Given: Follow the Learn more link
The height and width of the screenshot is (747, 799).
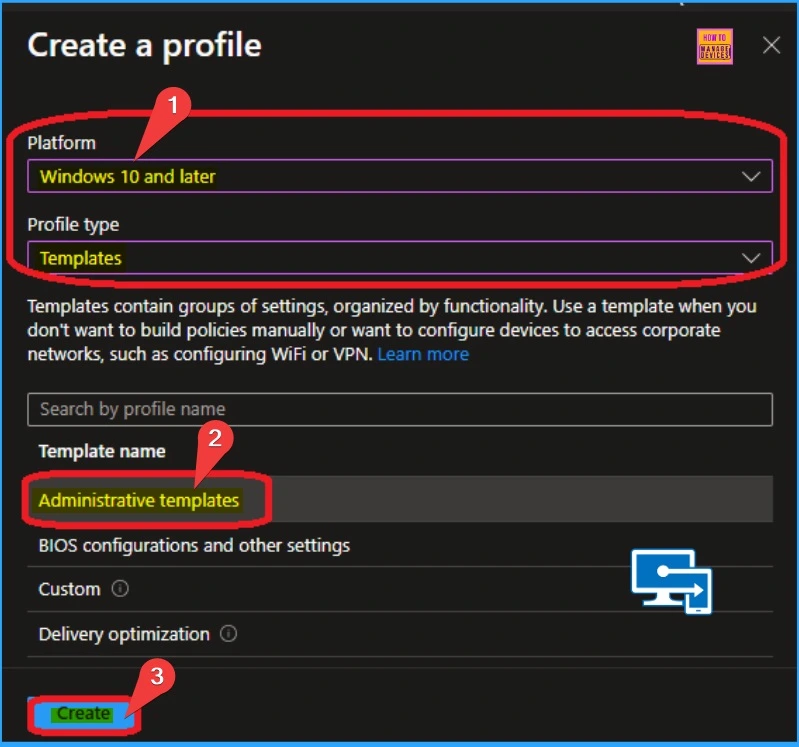Looking at the screenshot, I should tap(423, 354).
